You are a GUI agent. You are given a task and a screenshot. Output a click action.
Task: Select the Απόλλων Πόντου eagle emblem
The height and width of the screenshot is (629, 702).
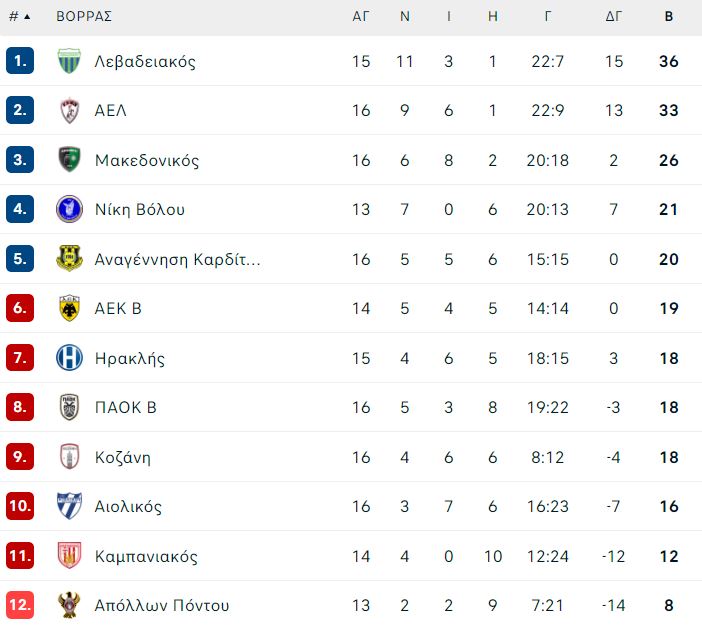pos(69,605)
